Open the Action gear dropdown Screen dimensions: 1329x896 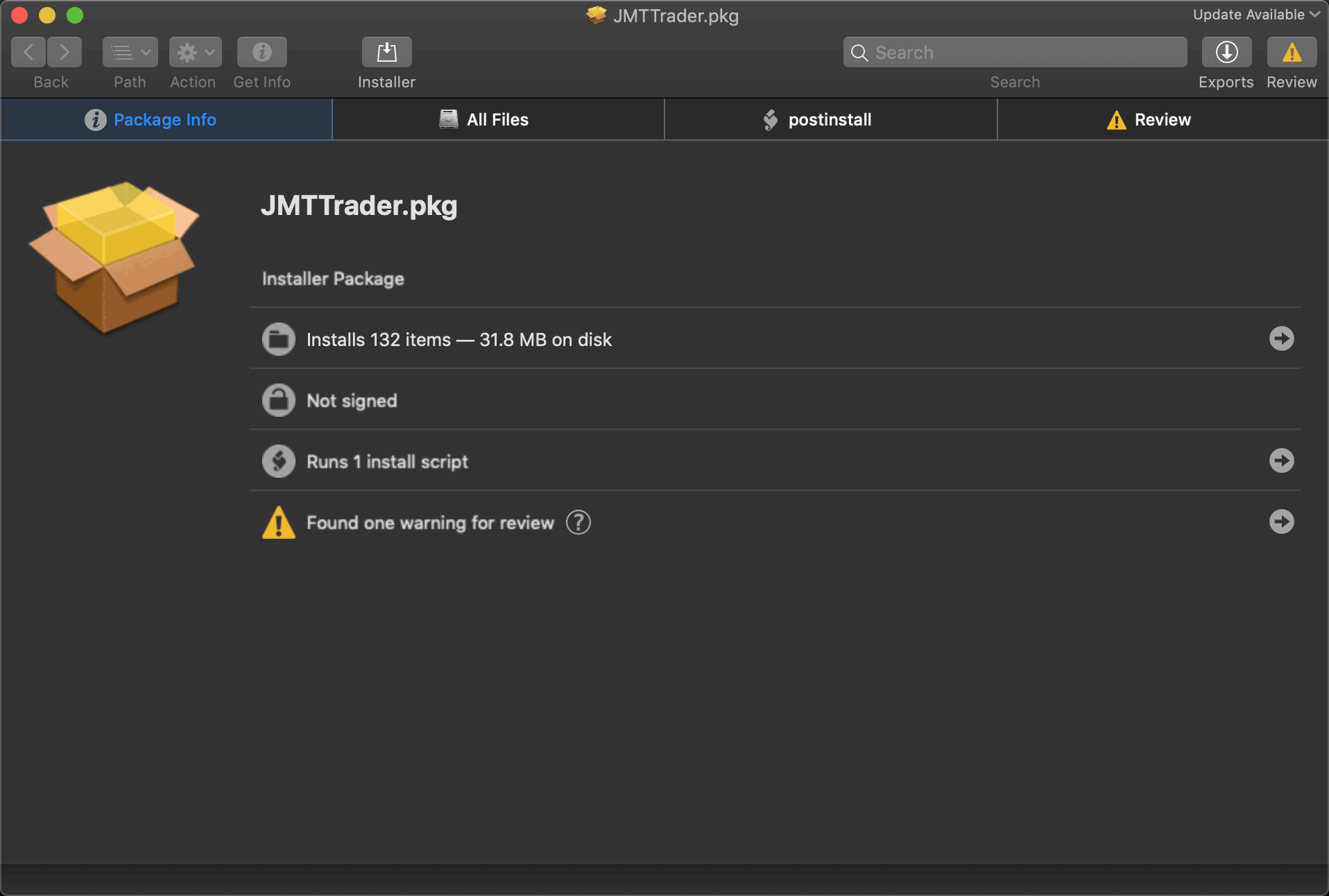point(195,53)
